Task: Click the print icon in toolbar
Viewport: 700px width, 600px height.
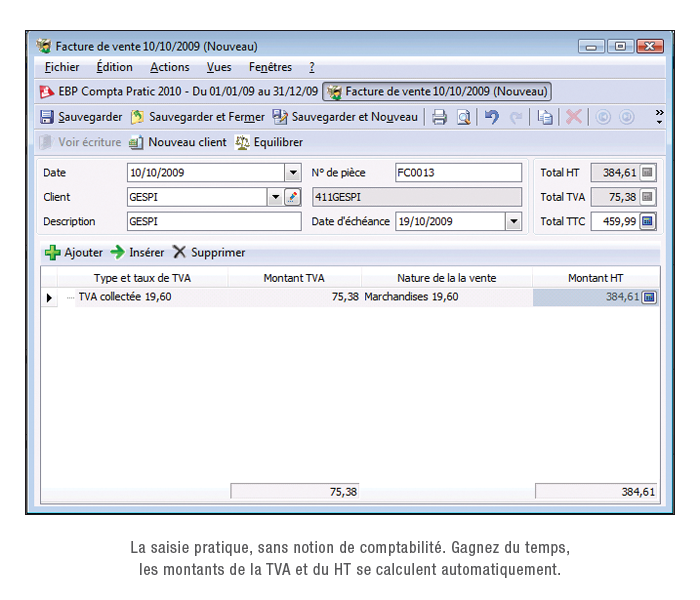Action: [x=439, y=117]
